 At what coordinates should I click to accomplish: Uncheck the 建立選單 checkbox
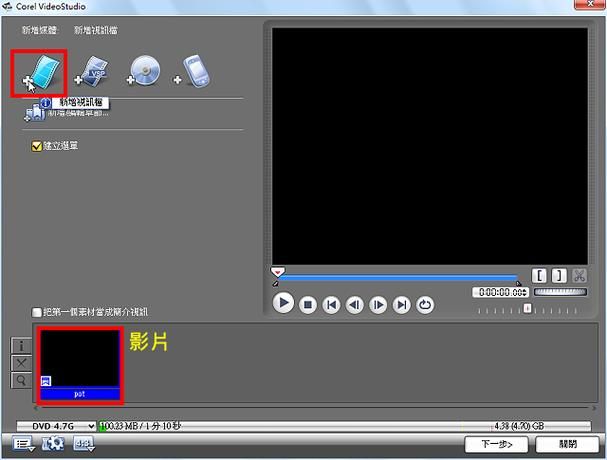pyautogui.click(x=38, y=146)
